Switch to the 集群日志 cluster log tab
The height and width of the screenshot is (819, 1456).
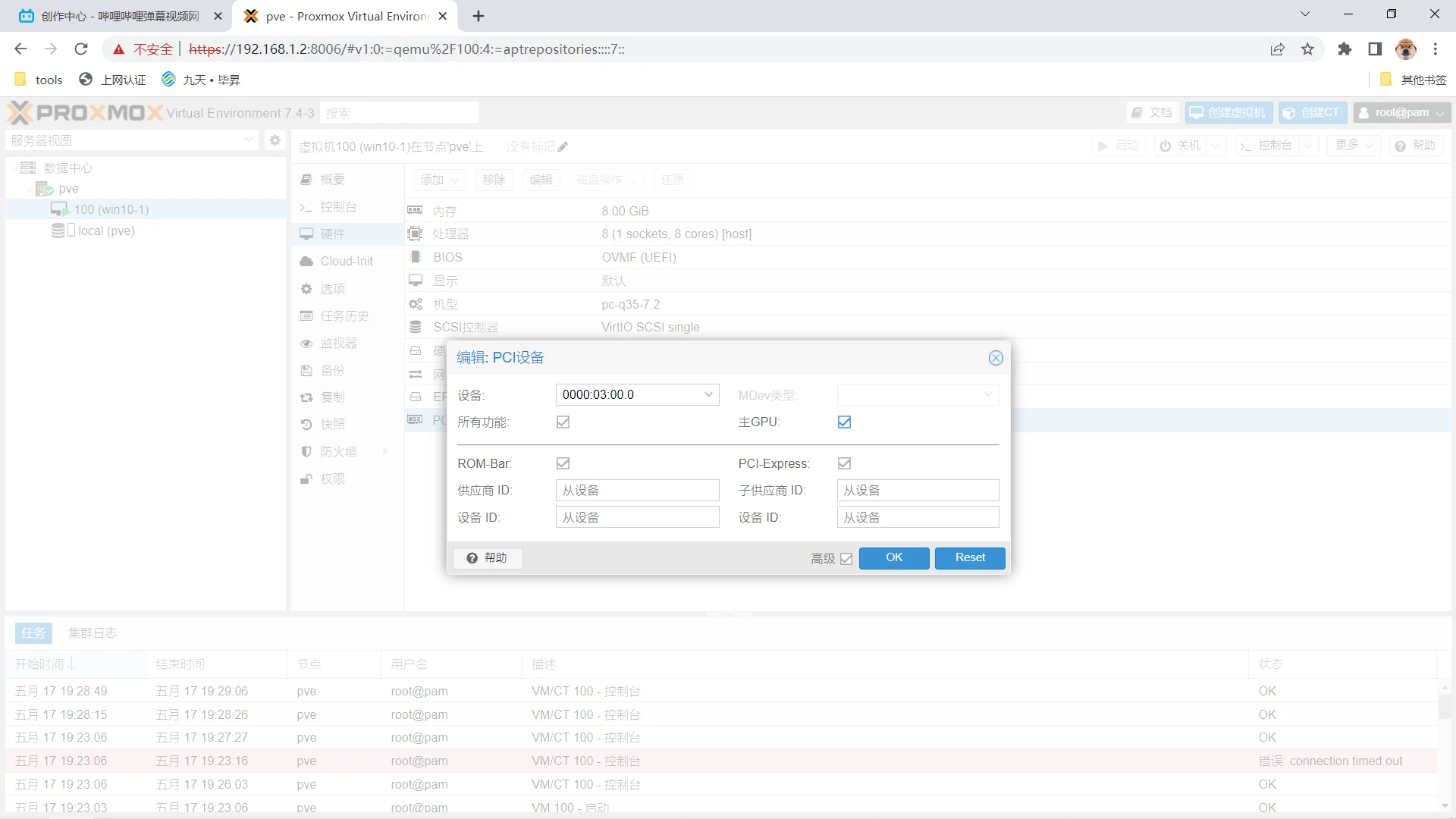[x=93, y=633]
